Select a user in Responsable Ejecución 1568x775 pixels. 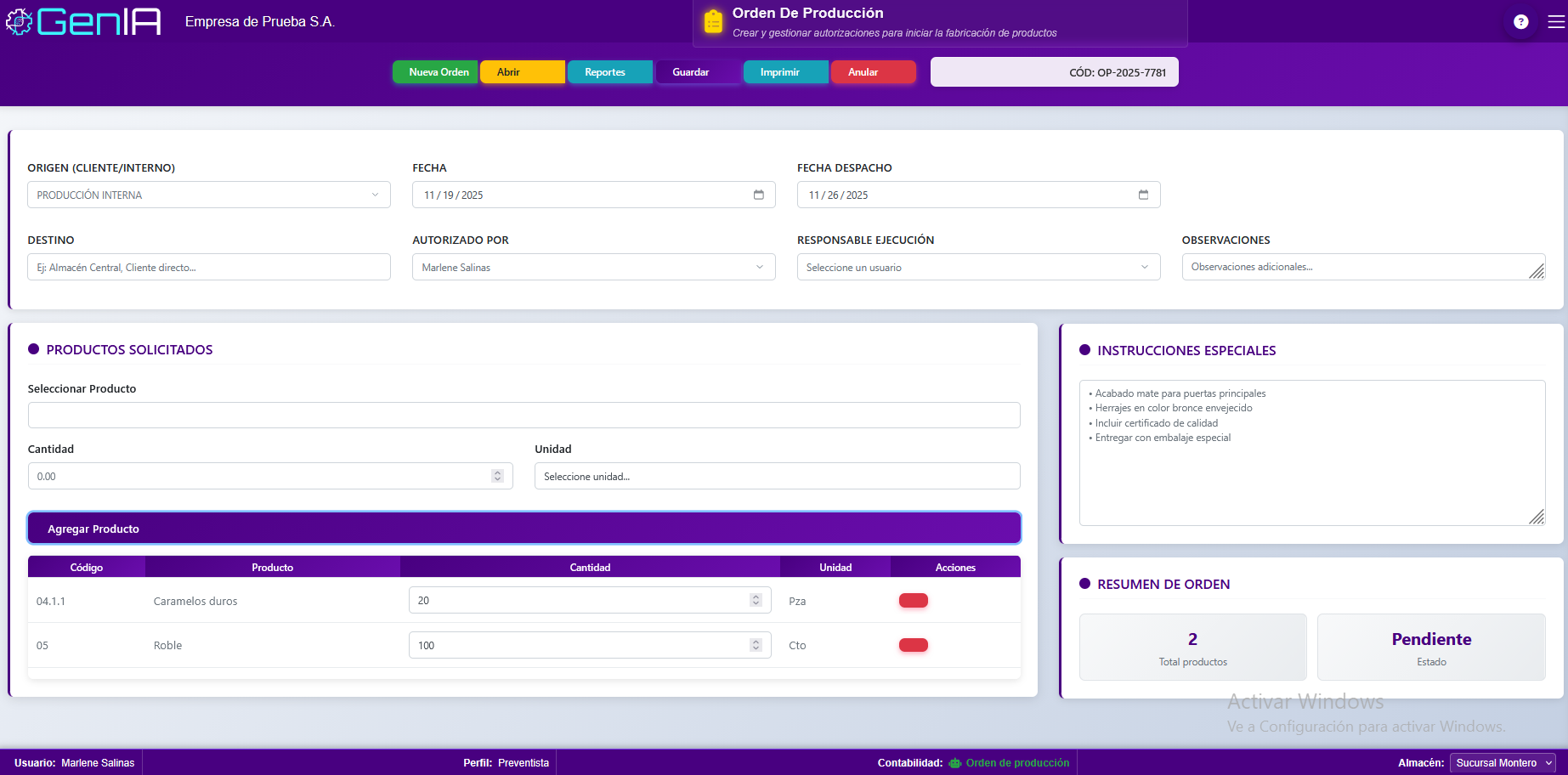tap(978, 267)
